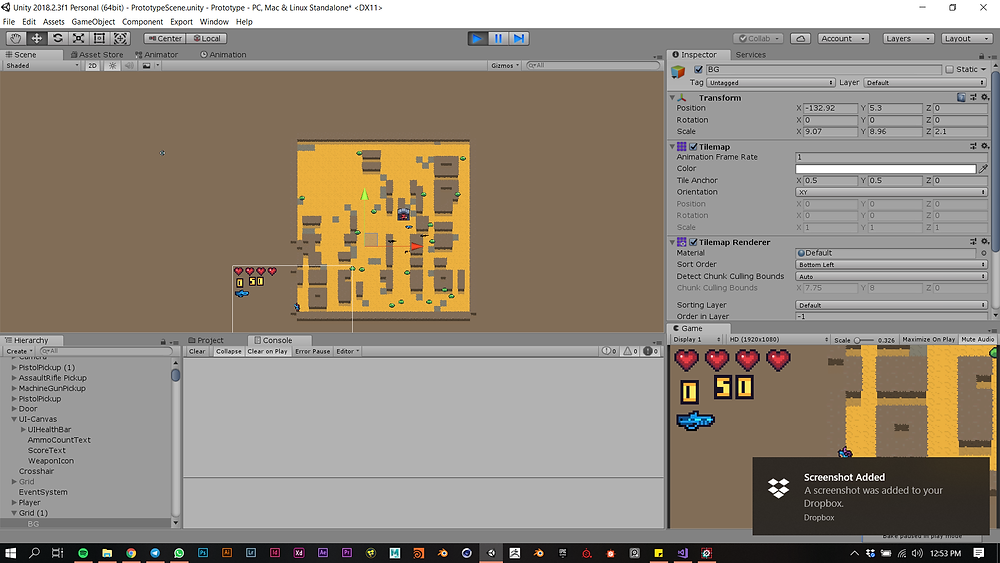This screenshot has height=563, width=1000.
Task: Open the Transform component gear menu
Action: tap(985, 98)
